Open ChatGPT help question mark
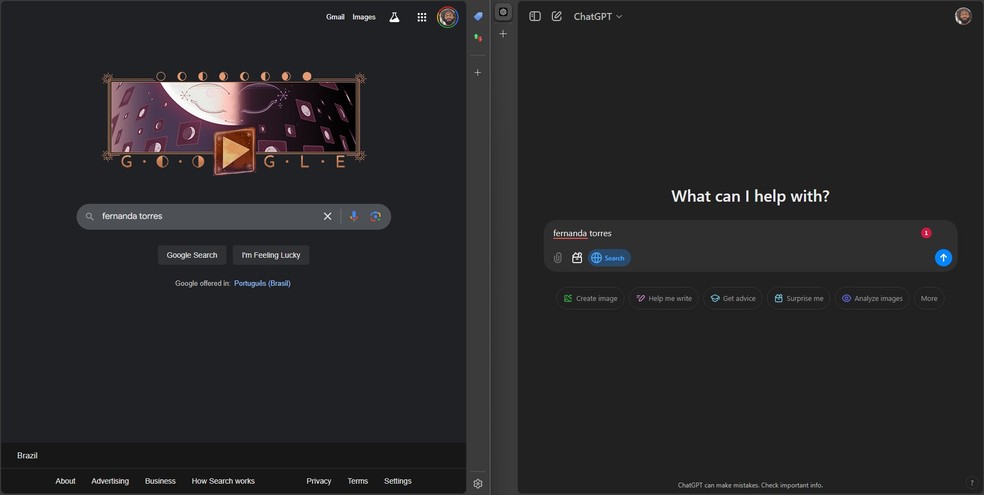The height and width of the screenshot is (495, 984). pos(971,483)
